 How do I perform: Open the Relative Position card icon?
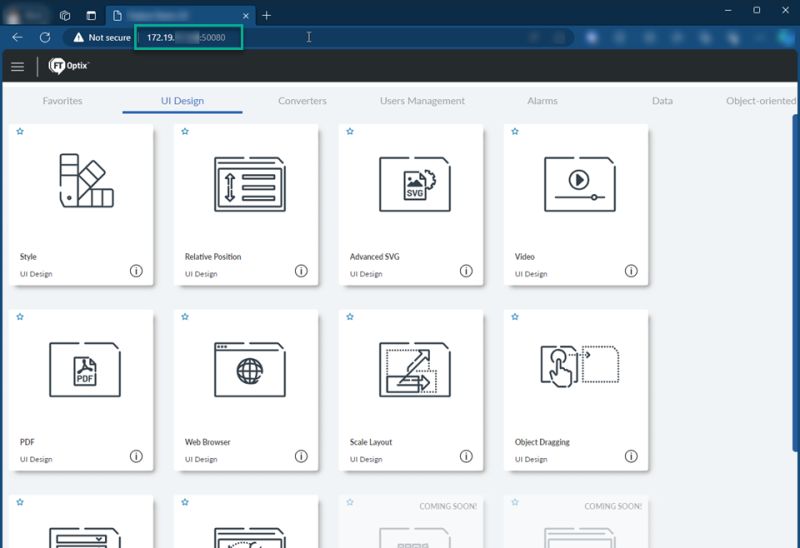point(249,184)
